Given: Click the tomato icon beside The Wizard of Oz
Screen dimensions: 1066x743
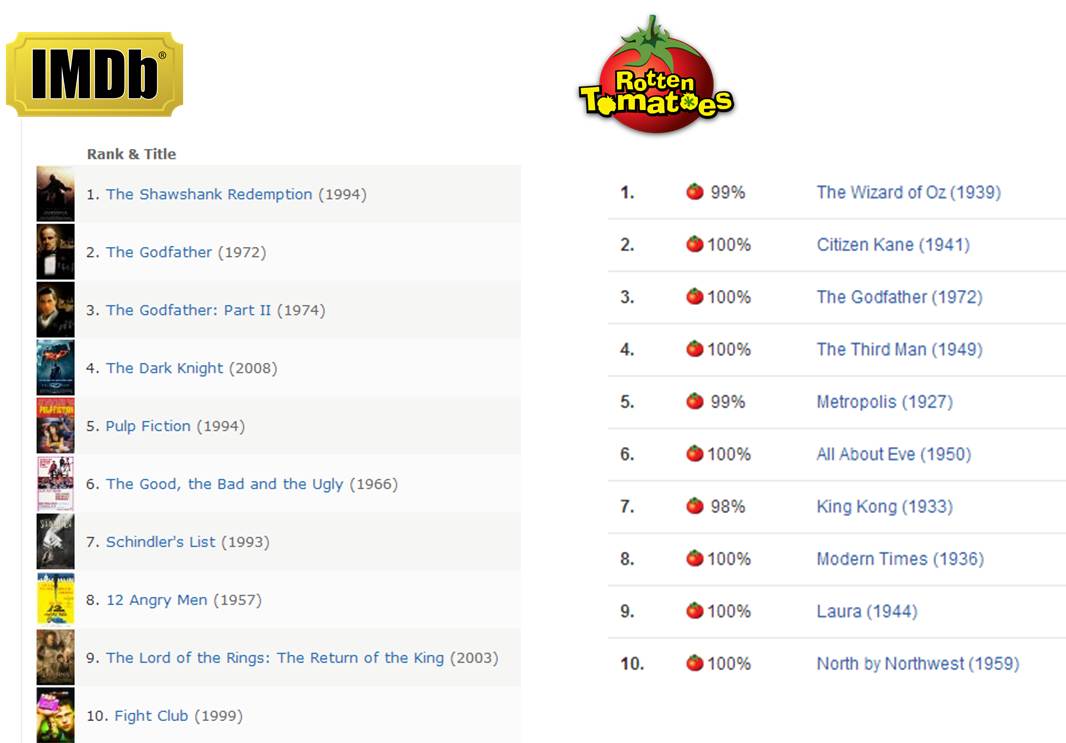Looking at the screenshot, I should point(695,192).
